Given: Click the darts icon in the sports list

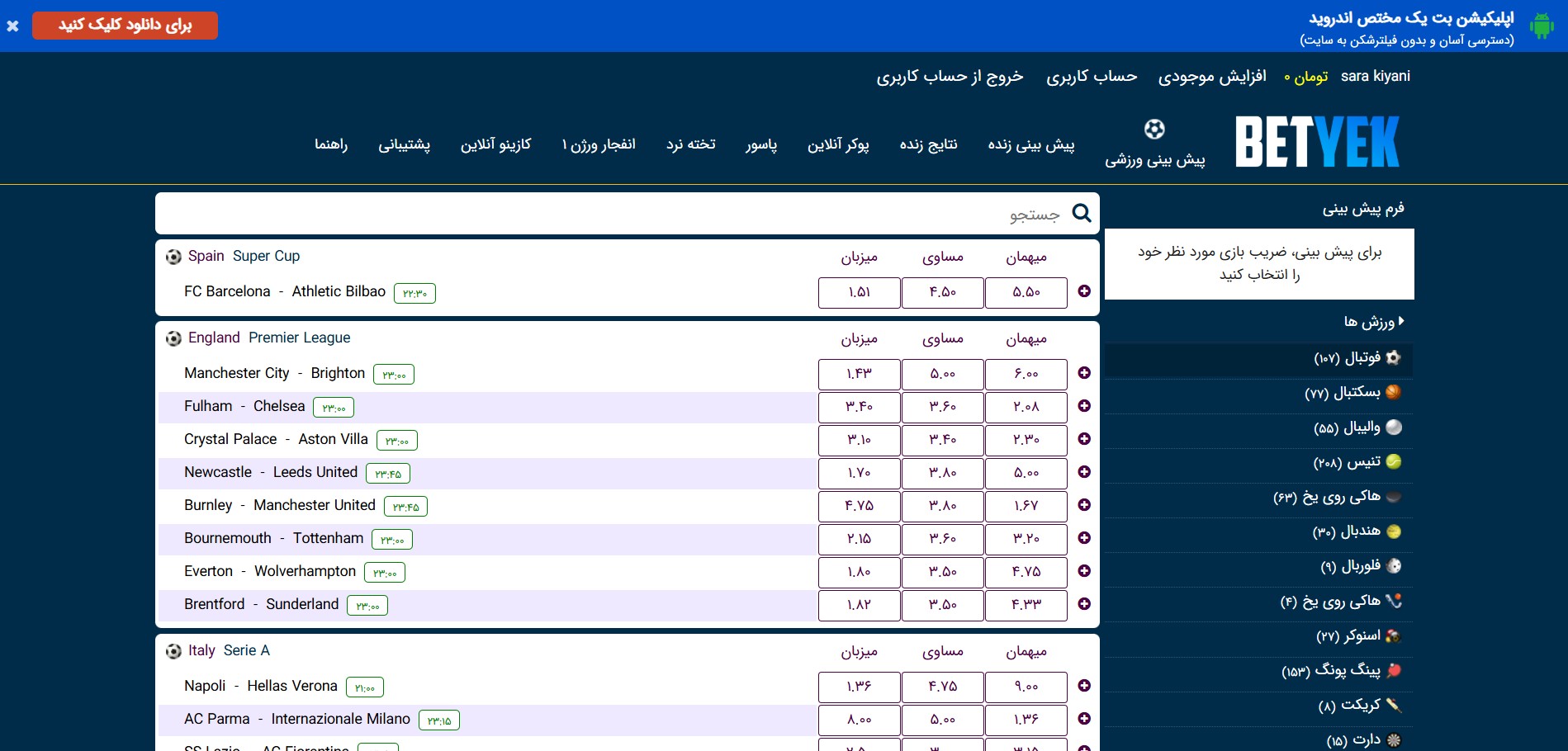Looking at the screenshot, I should [x=1393, y=739].
